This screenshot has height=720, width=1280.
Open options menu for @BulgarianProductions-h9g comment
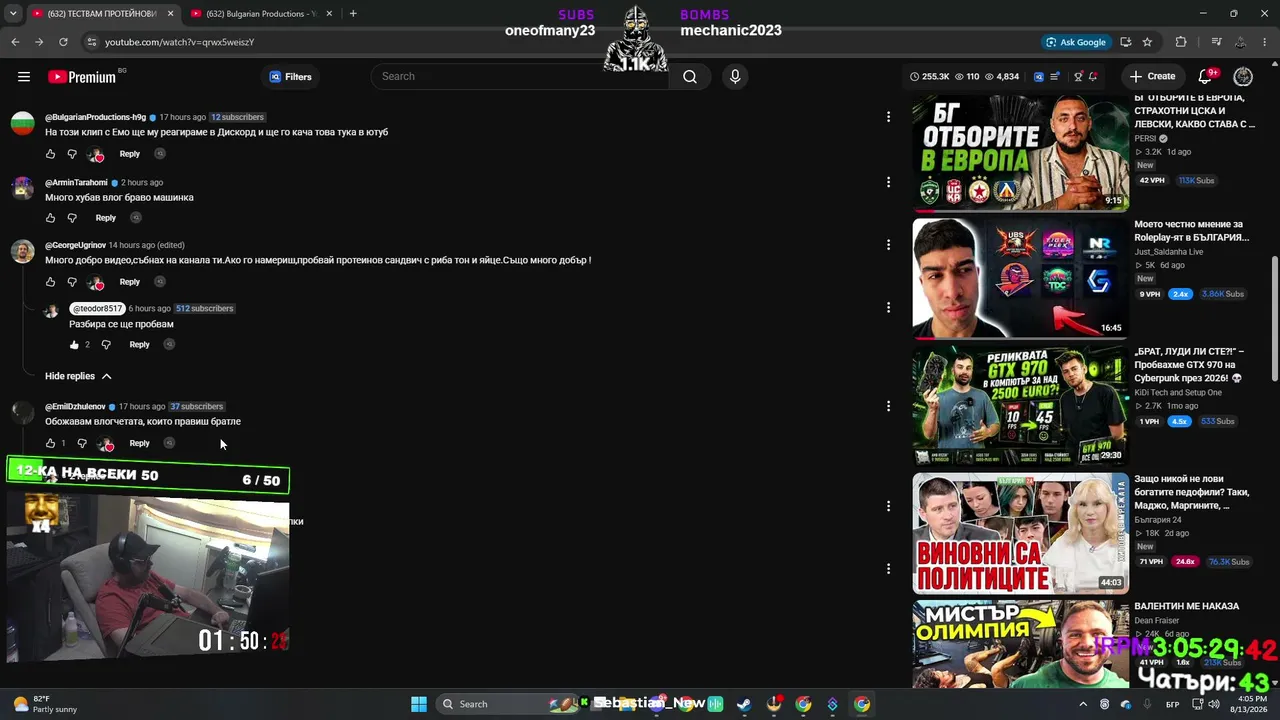pyautogui.click(x=888, y=117)
